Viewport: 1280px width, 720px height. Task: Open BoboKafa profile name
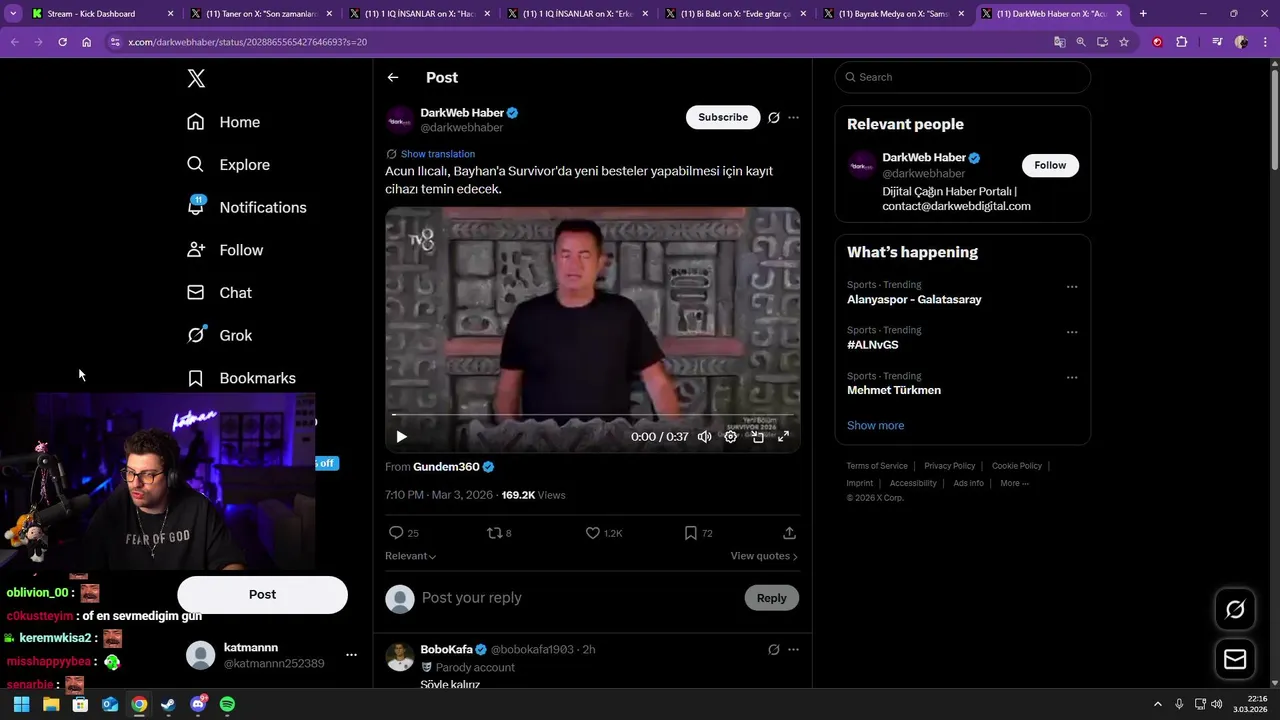[446, 649]
